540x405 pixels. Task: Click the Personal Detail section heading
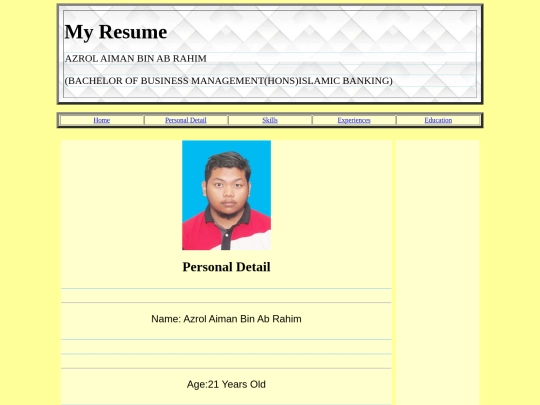(x=226, y=267)
